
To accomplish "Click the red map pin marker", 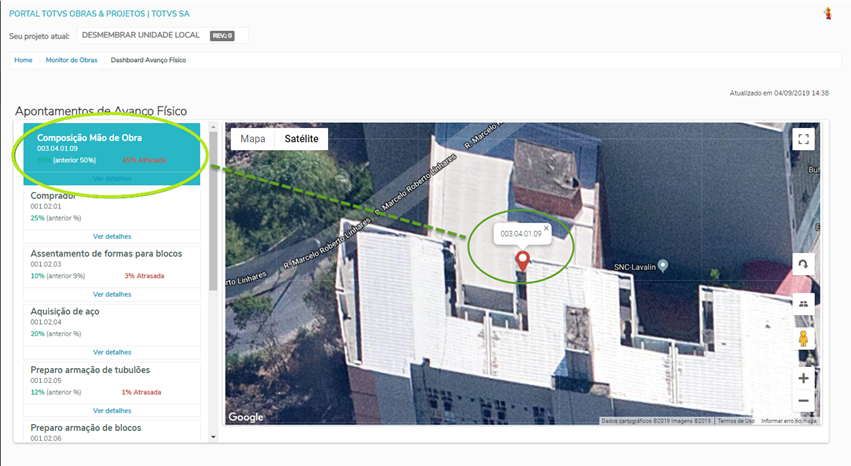I will click(522, 261).
